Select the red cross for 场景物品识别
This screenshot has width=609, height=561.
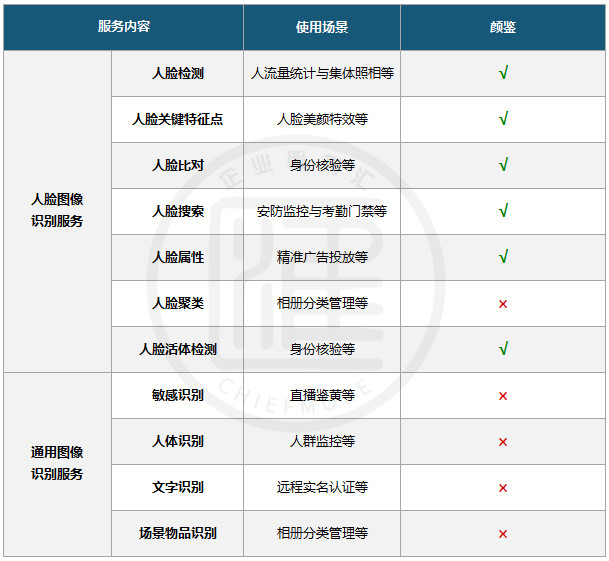tap(503, 534)
